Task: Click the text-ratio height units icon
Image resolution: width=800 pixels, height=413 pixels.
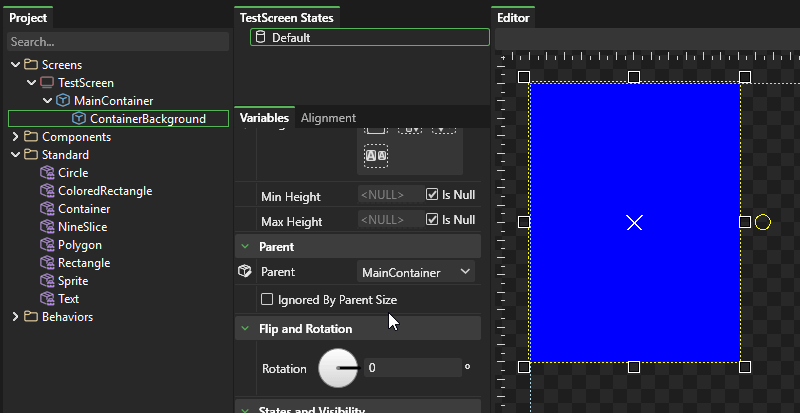Action: (376, 155)
